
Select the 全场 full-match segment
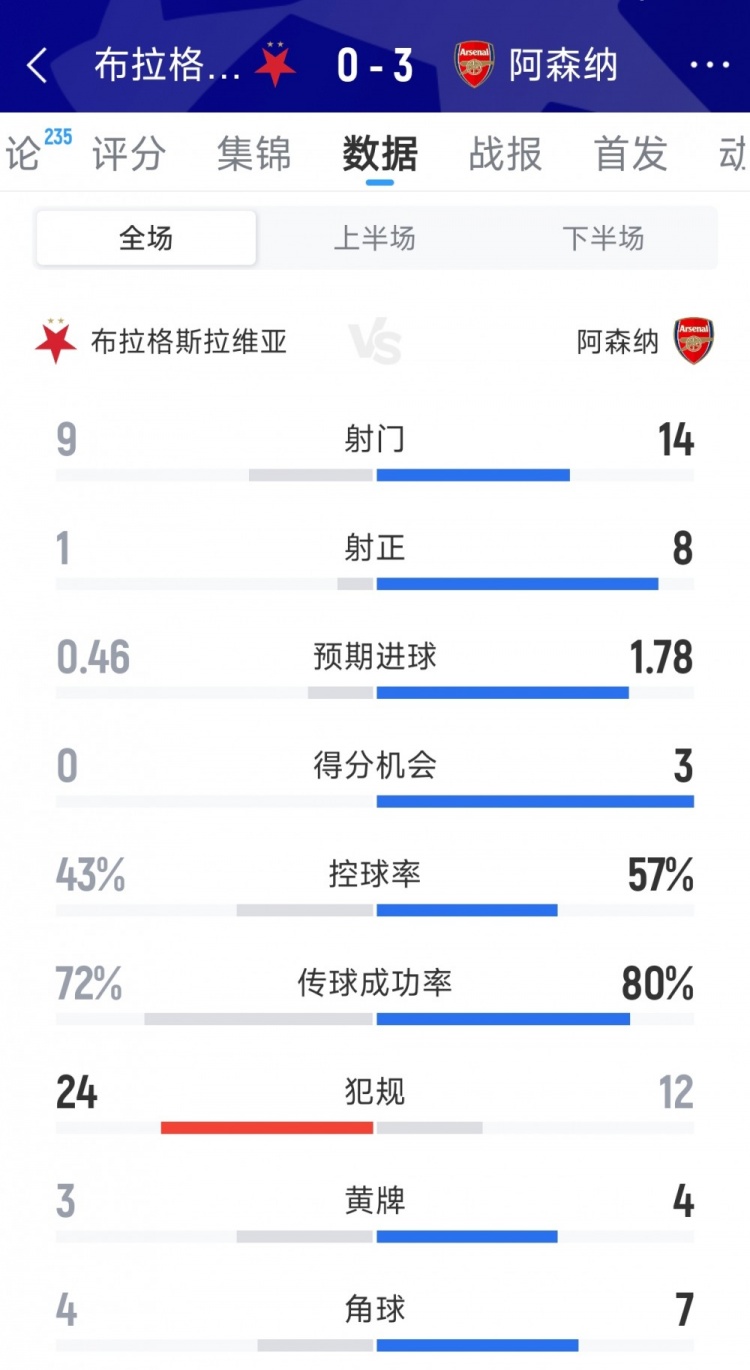[146, 238]
